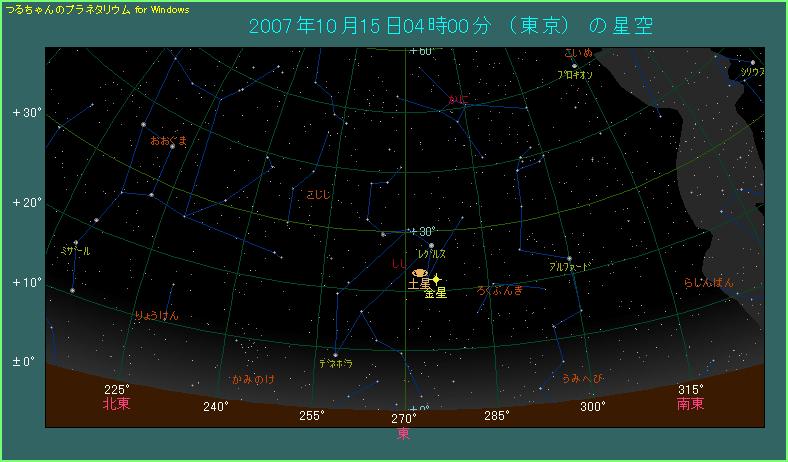This screenshot has height=462, width=788.
Task: Select the Mizar star dot
Action: [75, 243]
